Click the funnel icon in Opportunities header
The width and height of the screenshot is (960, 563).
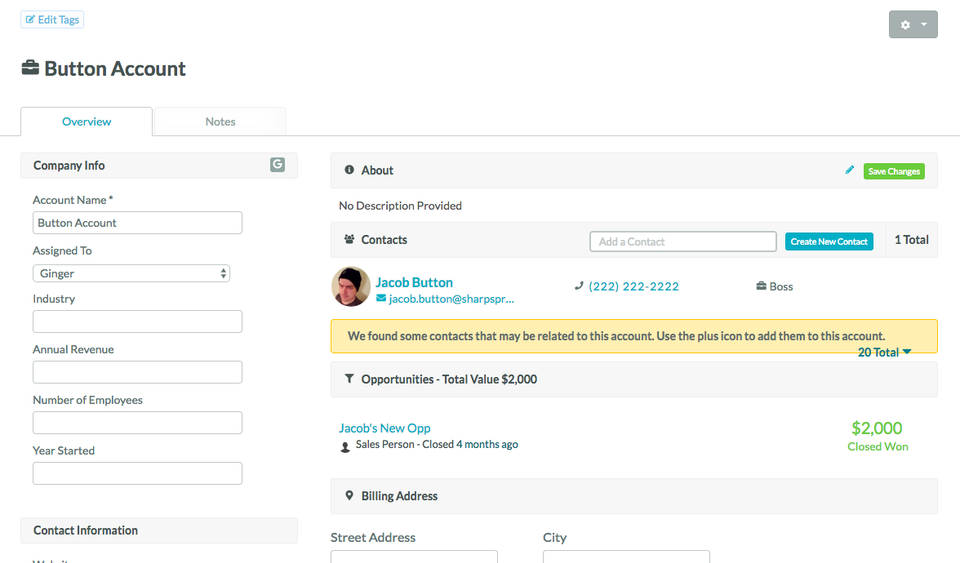pyautogui.click(x=349, y=379)
